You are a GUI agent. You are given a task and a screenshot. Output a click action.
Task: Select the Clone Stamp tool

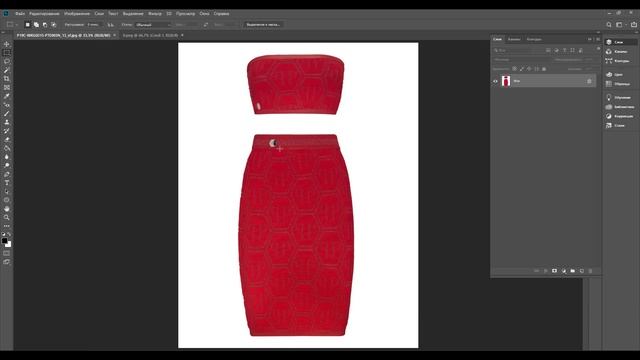(x=7, y=122)
